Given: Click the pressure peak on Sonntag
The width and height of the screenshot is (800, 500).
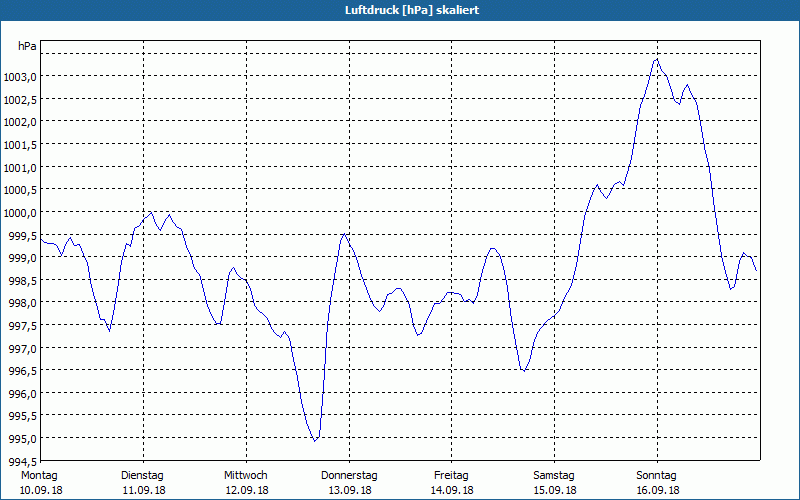Looking at the screenshot, I should coord(657,60).
